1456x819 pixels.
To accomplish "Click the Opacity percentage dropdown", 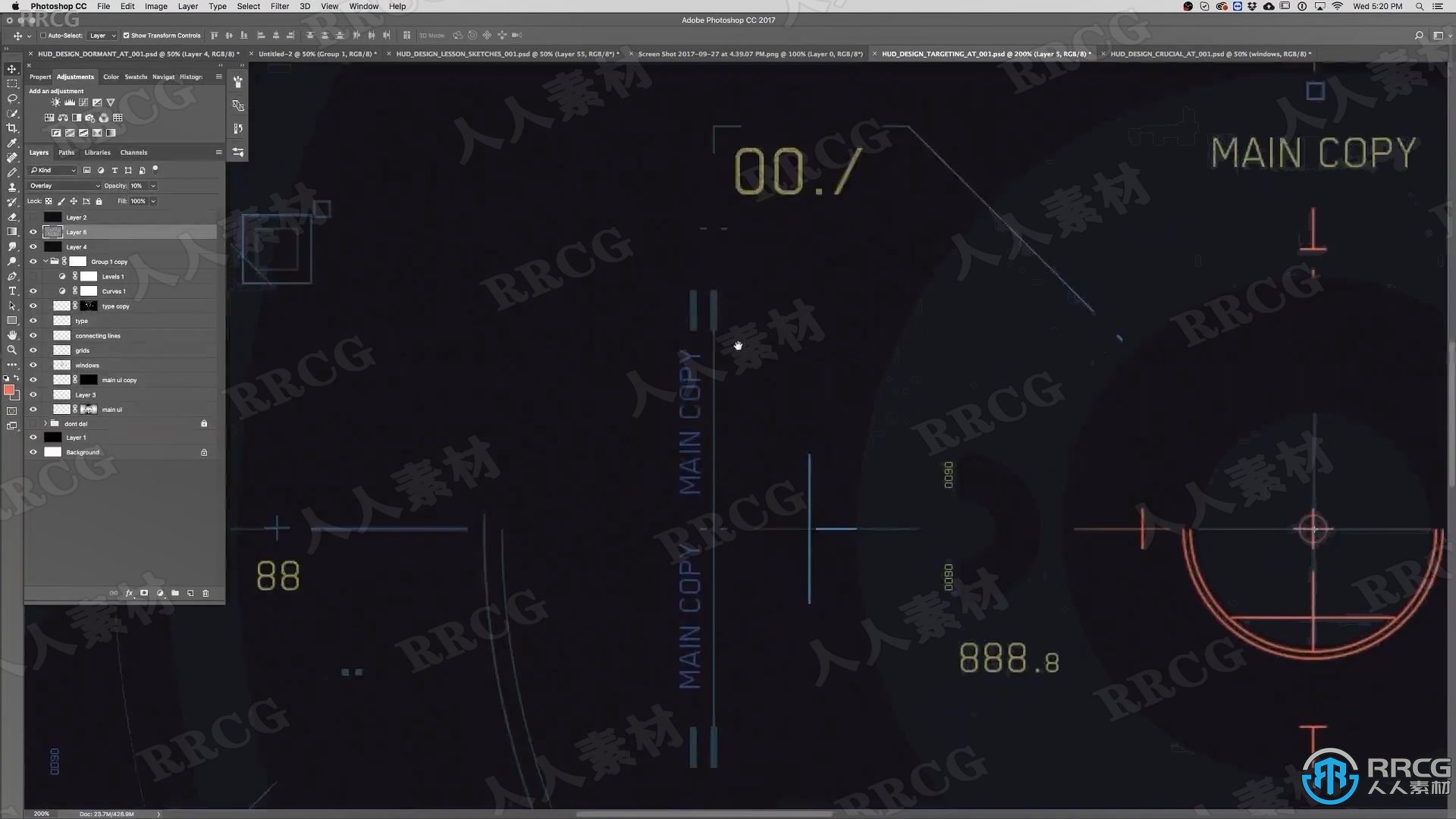I will [x=153, y=186].
